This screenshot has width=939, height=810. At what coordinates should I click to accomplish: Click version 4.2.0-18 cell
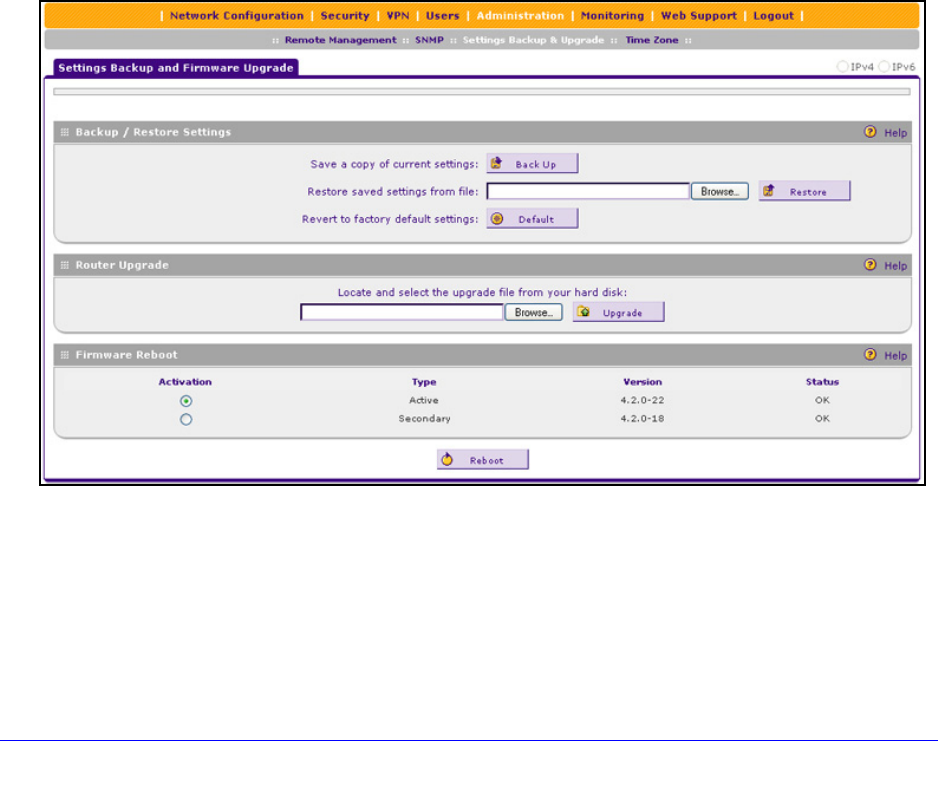coord(643,418)
